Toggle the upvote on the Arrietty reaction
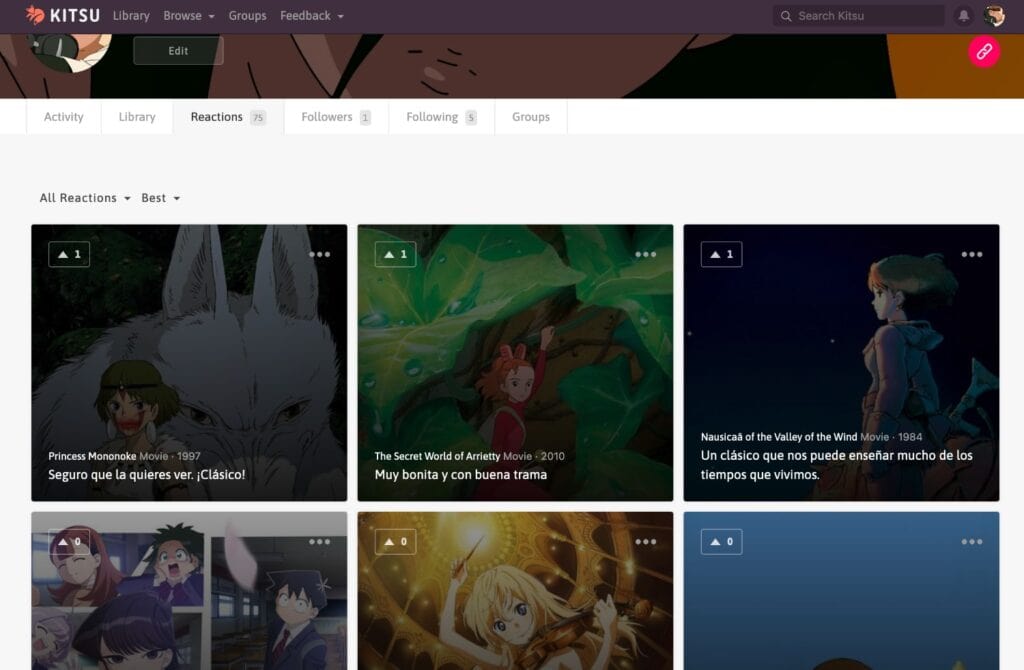This screenshot has width=1024, height=670. pos(395,254)
